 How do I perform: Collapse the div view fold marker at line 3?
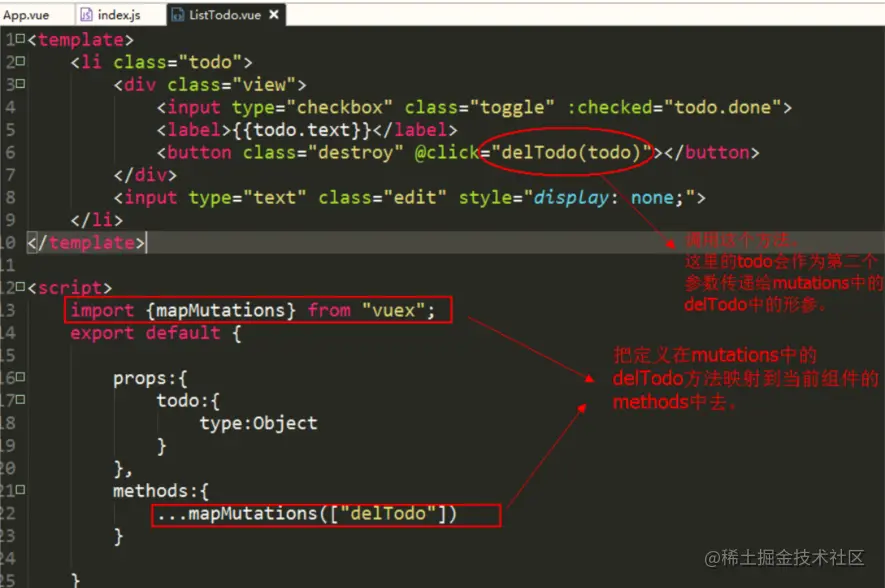21,84
